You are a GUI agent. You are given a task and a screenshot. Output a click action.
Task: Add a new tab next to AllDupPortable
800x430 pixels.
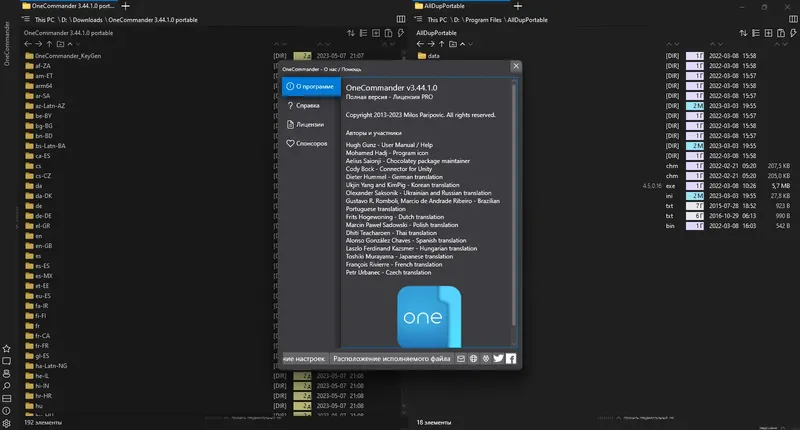(518, 6)
